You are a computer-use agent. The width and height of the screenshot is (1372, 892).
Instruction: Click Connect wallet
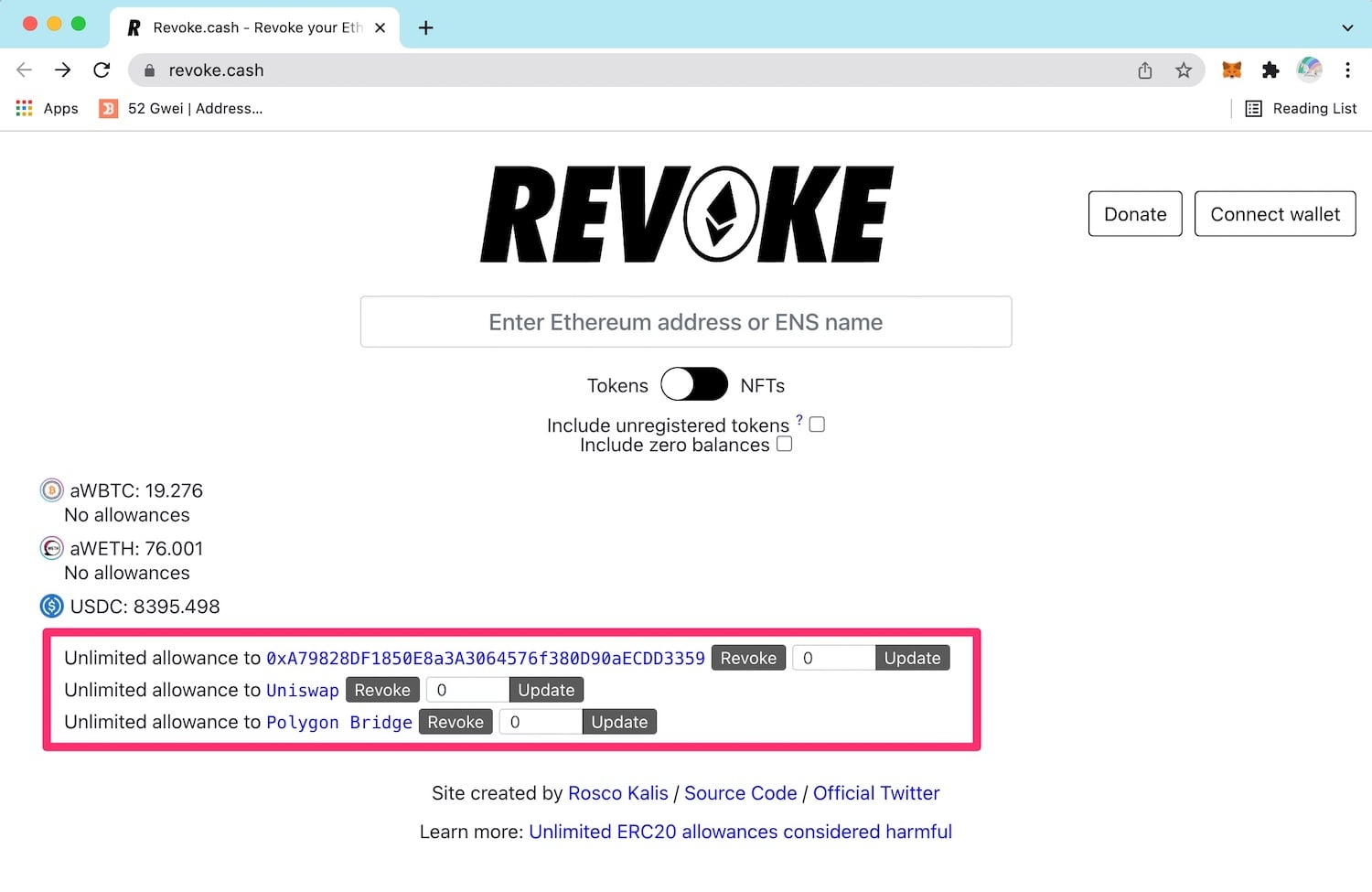(x=1275, y=214)
